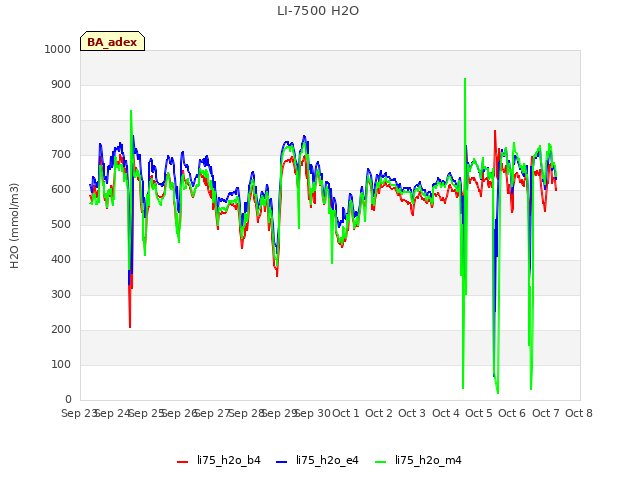640x480 pixels.
Task: Click the green spike peak near 920
Action: 465,79
